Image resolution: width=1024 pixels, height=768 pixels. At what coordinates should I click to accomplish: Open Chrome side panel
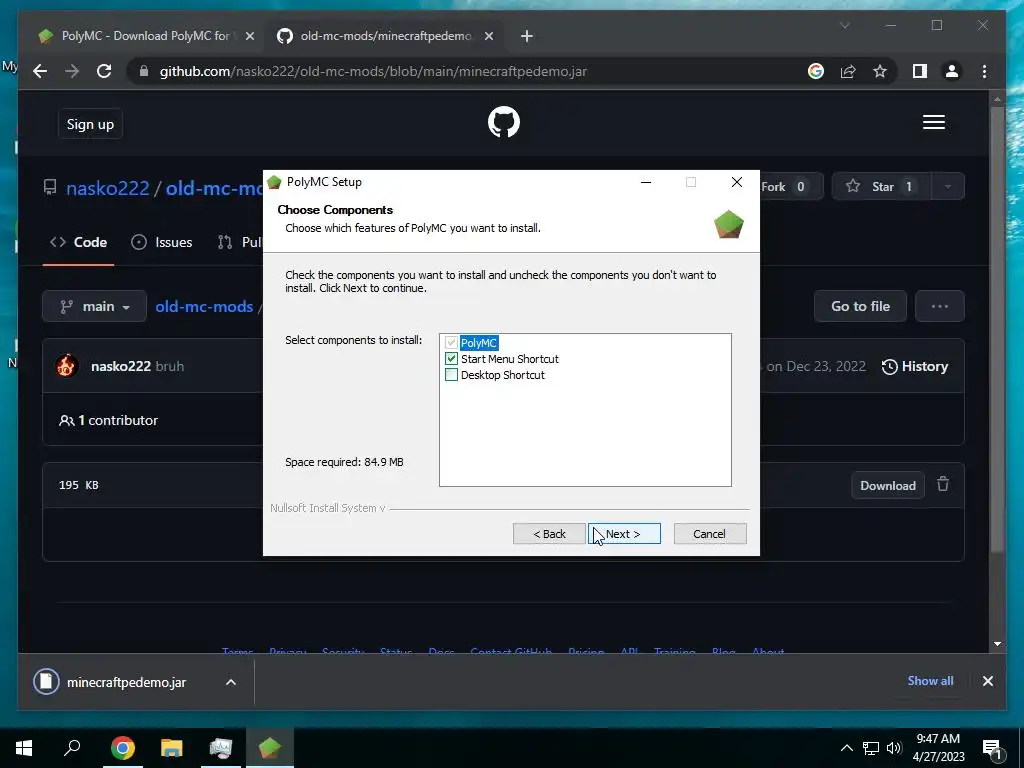(920, 71)
